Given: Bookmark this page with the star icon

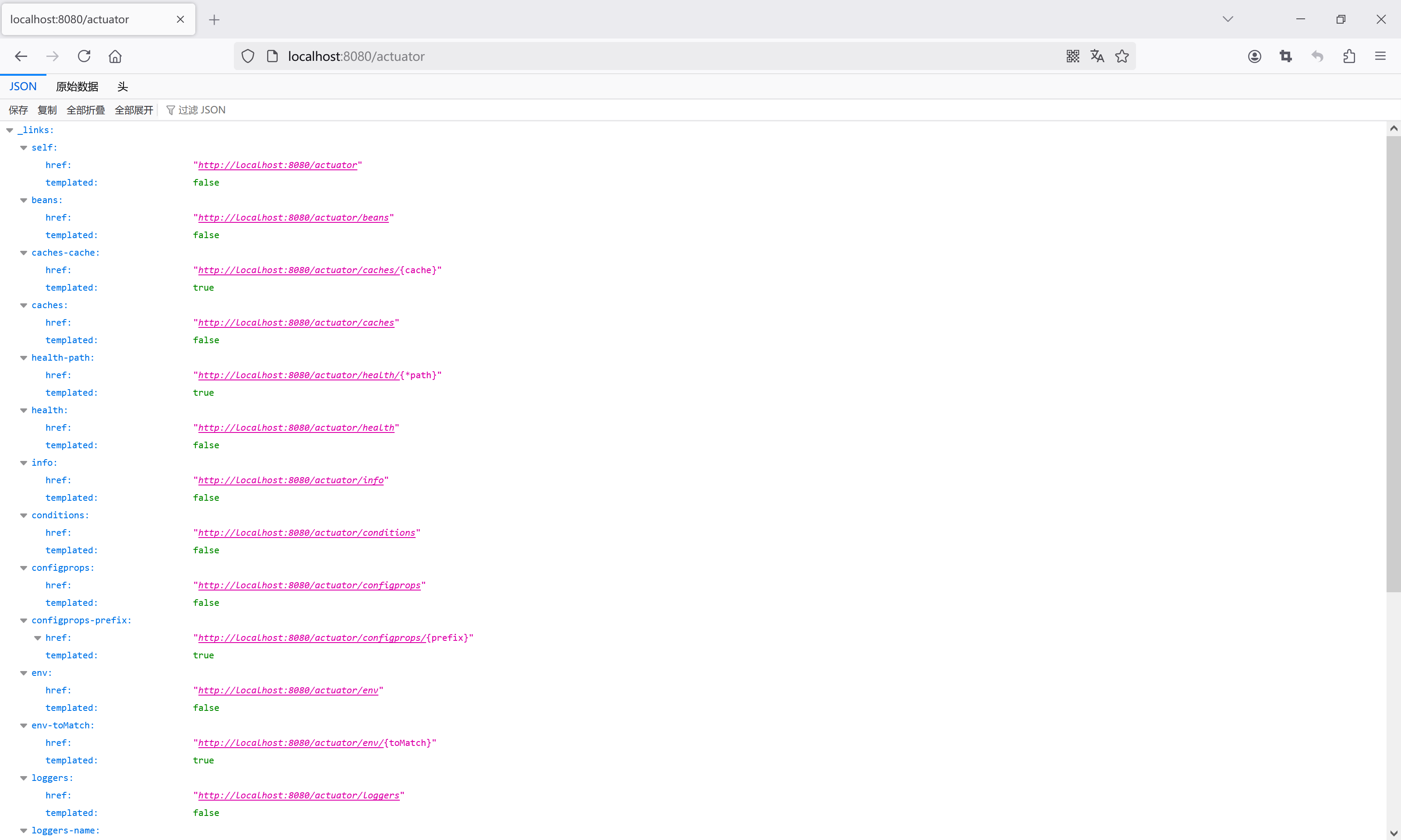Looking at the screenshot, I should tap(1122, 56).
